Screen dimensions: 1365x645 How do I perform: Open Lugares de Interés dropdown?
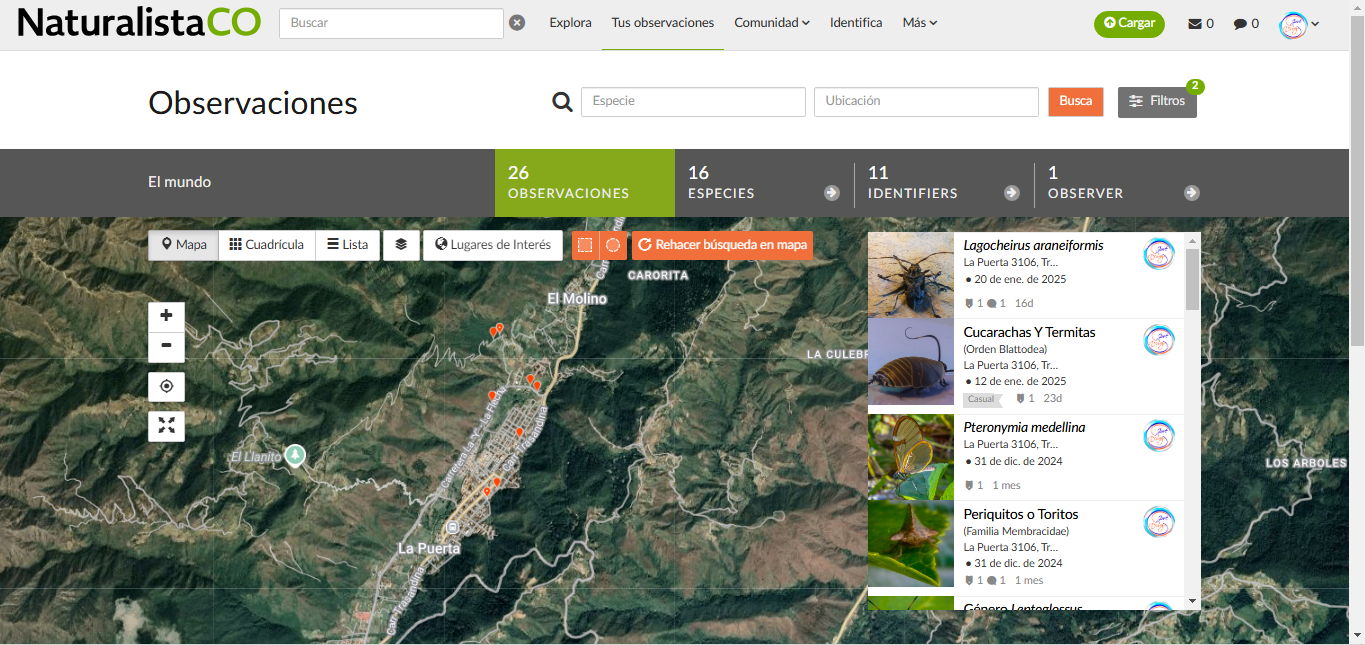(493, 245)
